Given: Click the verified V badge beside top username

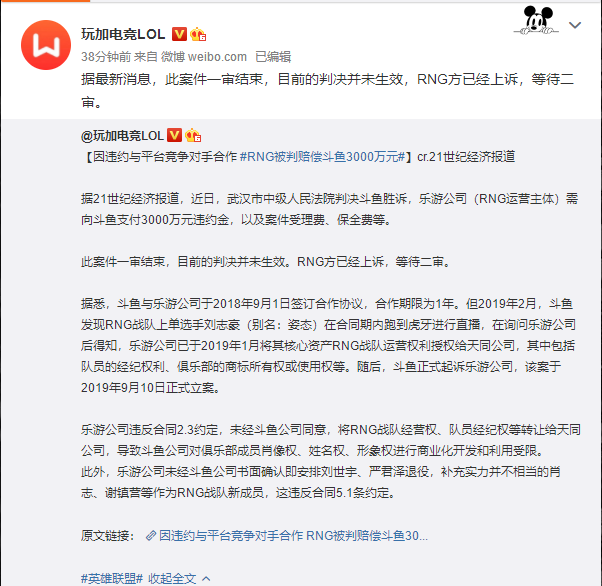Looking at the screenshot, I should pos(179,34).
